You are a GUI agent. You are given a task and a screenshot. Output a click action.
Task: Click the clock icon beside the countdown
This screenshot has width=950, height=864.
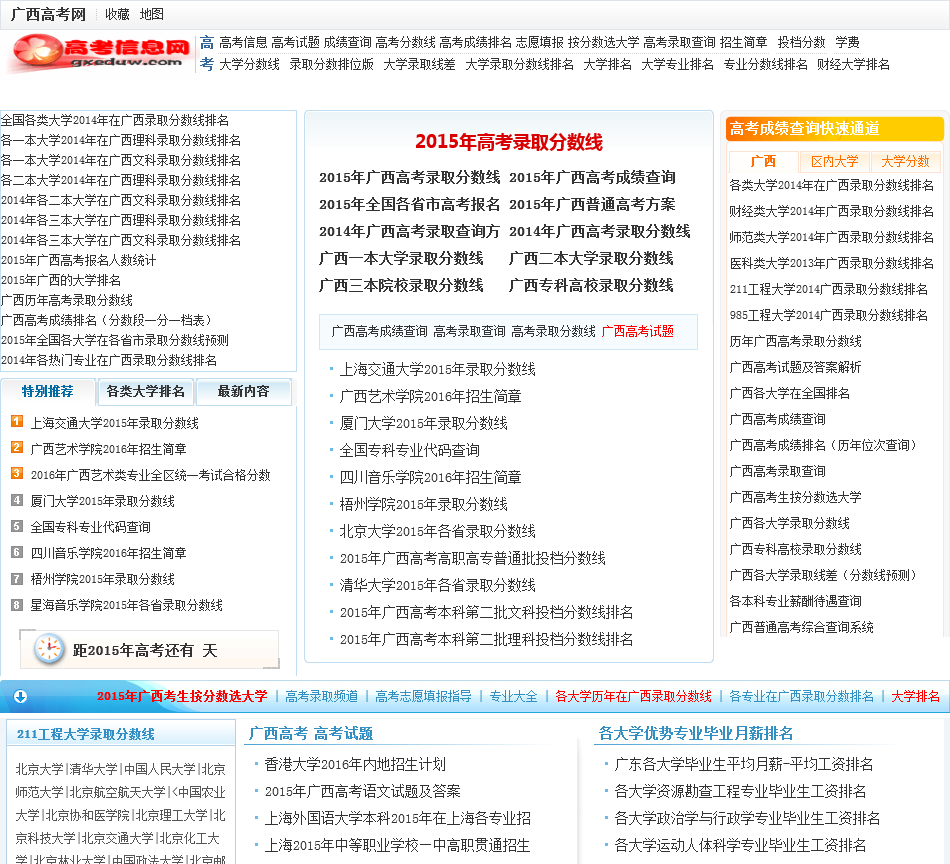tap(48, 650)
